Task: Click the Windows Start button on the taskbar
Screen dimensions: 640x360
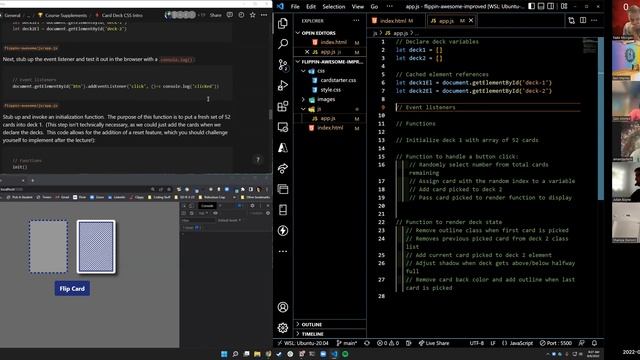Action: (224, 354)
